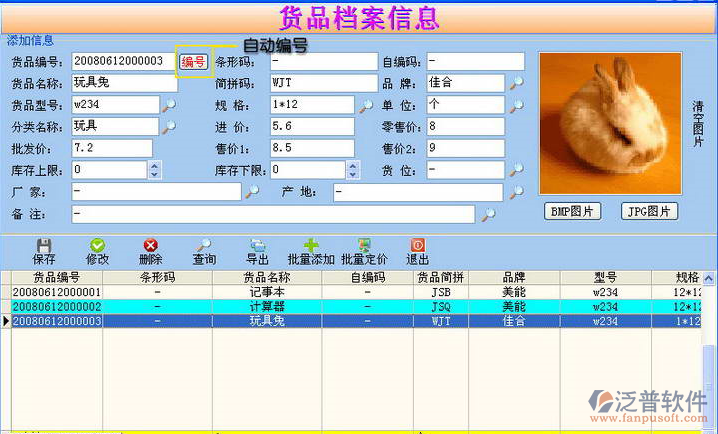Select the 计算器 row in the table
Image resolution: width=718 pixels, height=434 pixels.
coord(268,306)
